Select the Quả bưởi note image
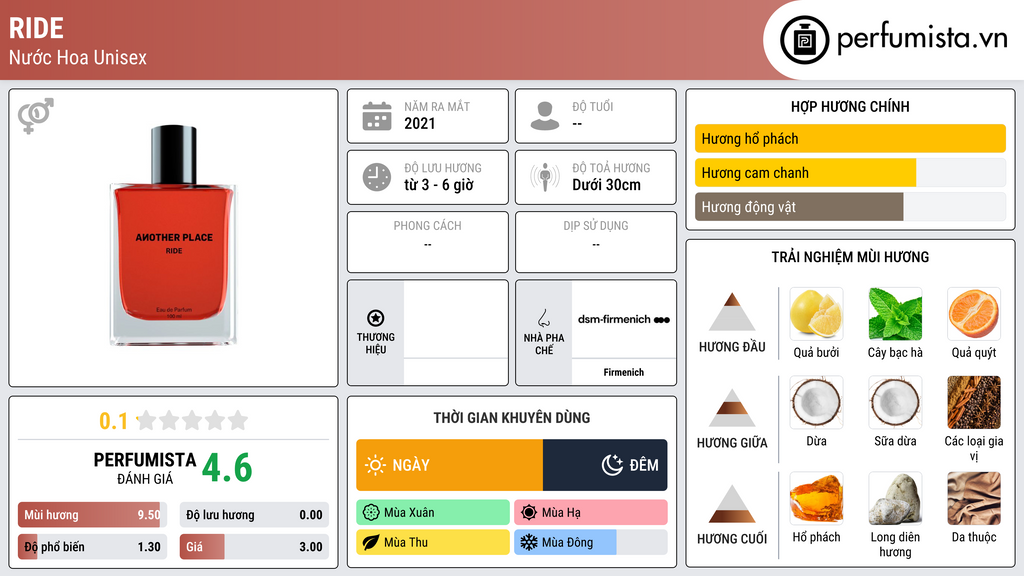 pyautogui.click(x=816, y=314)
